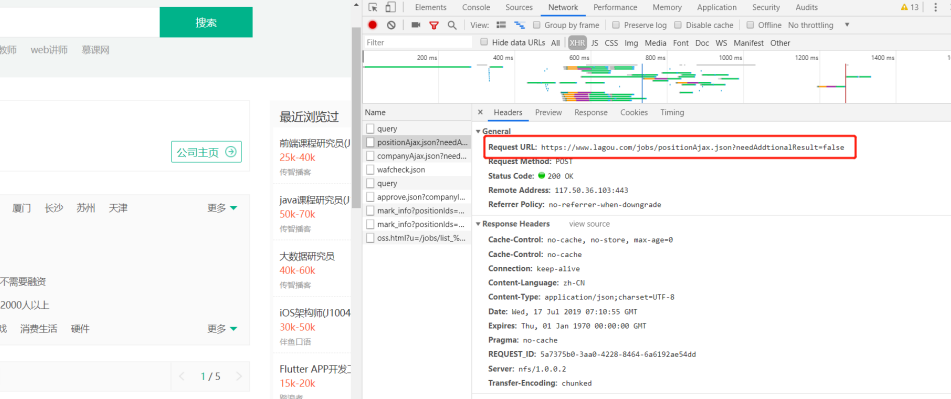Click the 公司主页 button
This screenshot has width=951, height=399.
pos(206,152)
